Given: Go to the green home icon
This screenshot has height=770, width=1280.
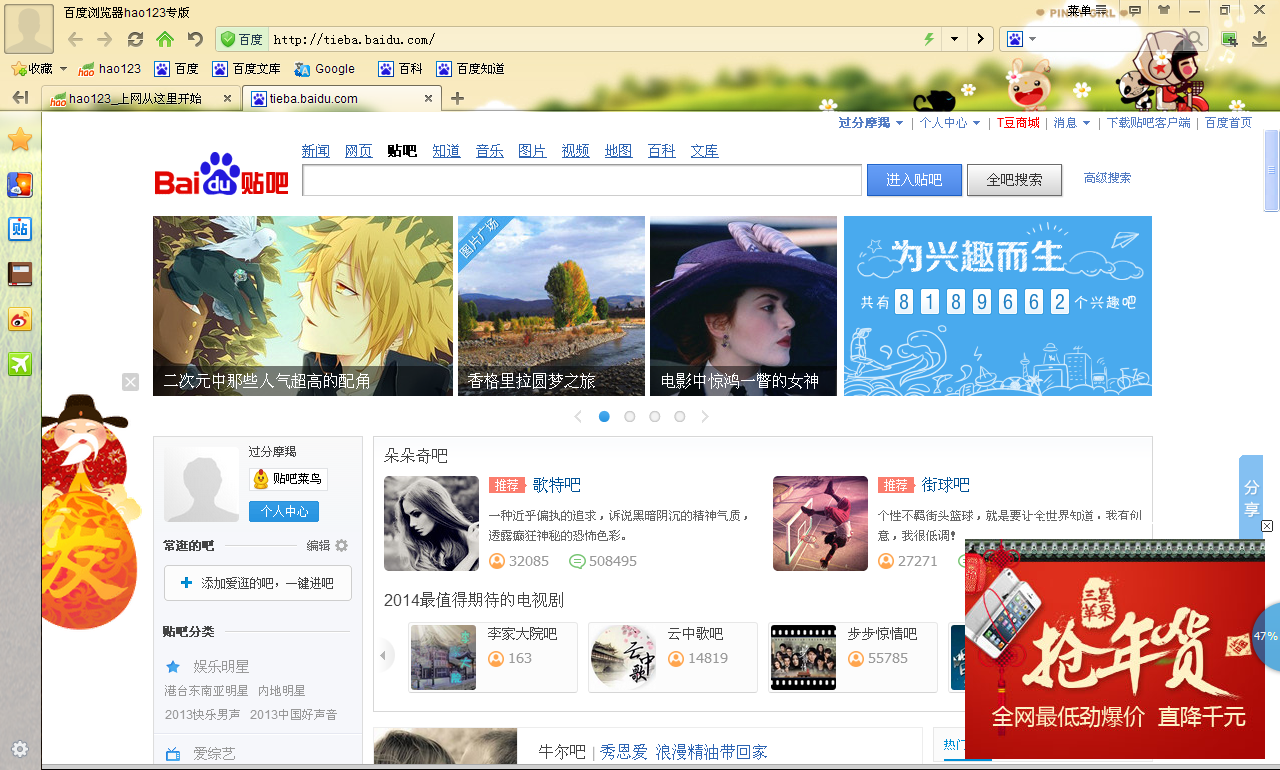Looking at the screenshot, I should click(165, 39).
